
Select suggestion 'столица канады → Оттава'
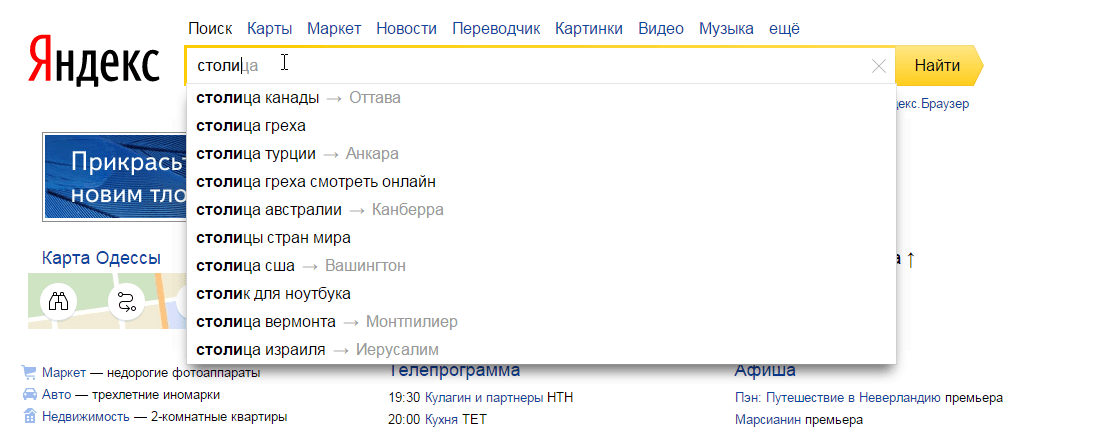298,98
